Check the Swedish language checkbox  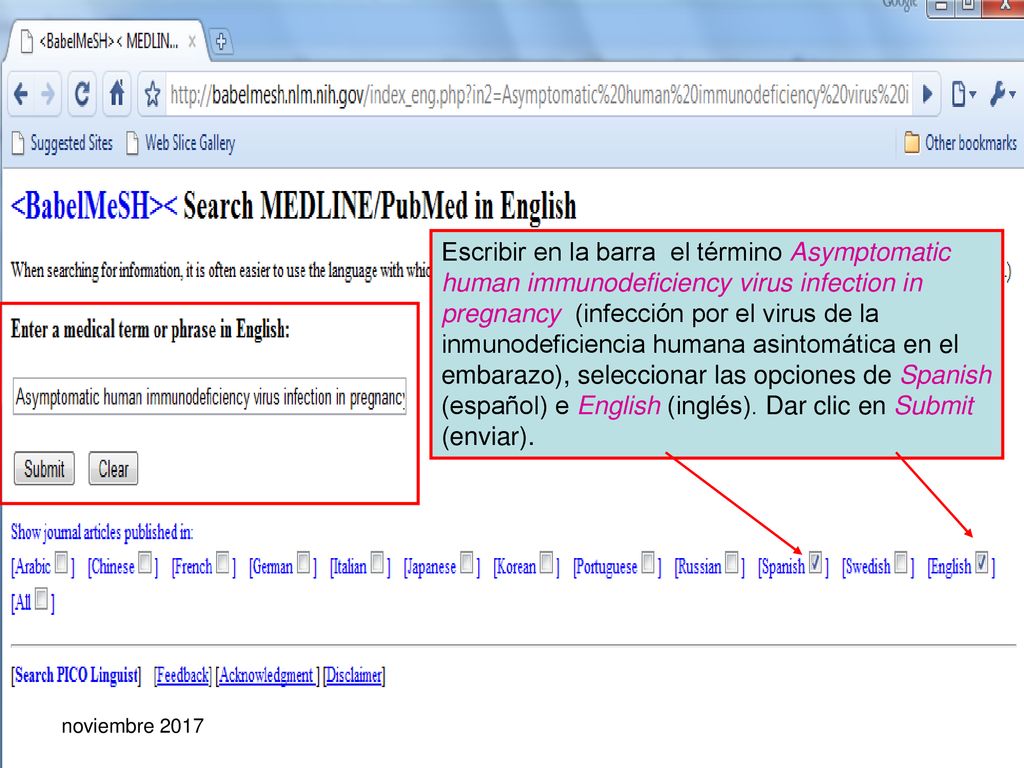(x=901, y=562)
